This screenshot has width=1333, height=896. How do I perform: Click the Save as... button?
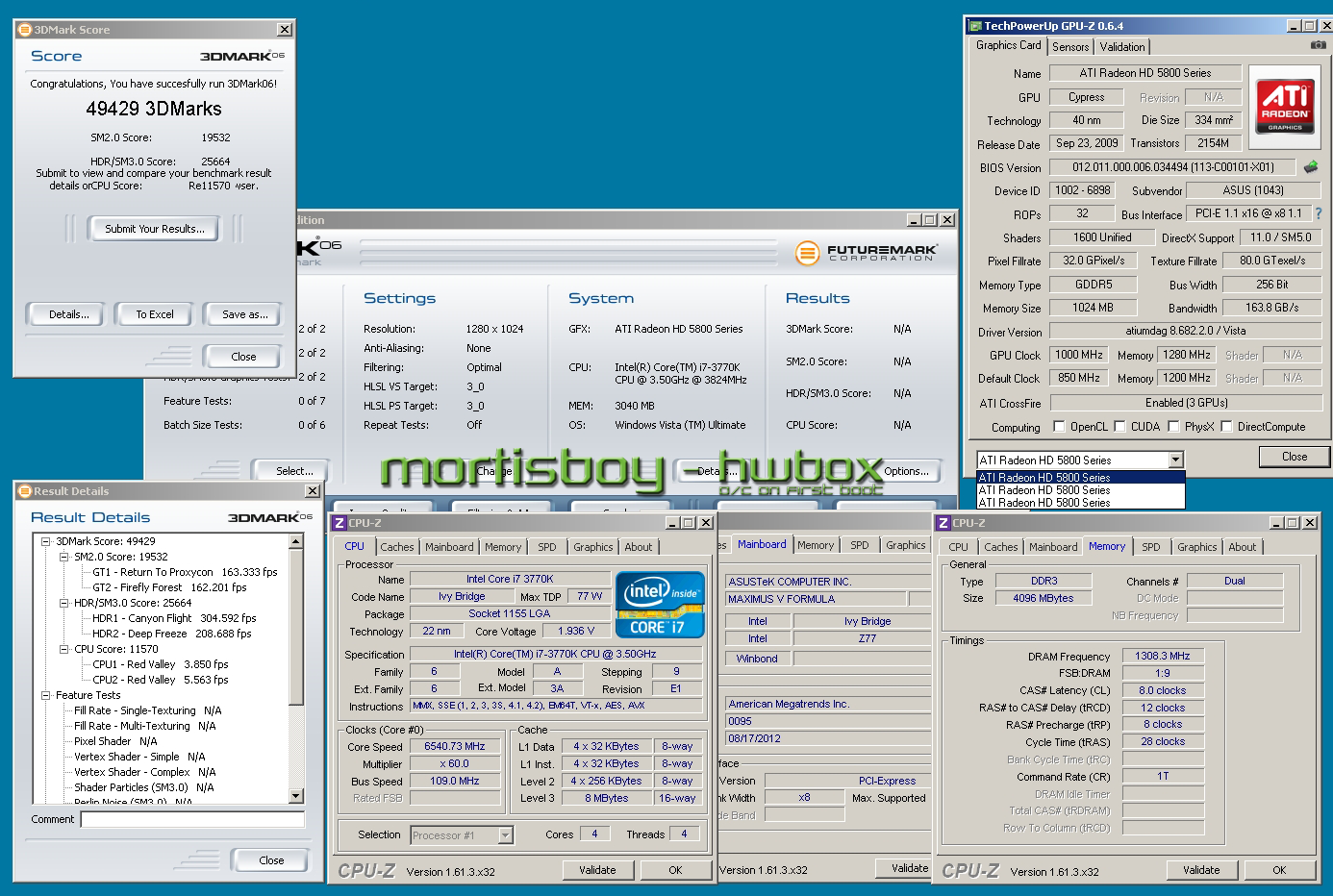(244, 314)
